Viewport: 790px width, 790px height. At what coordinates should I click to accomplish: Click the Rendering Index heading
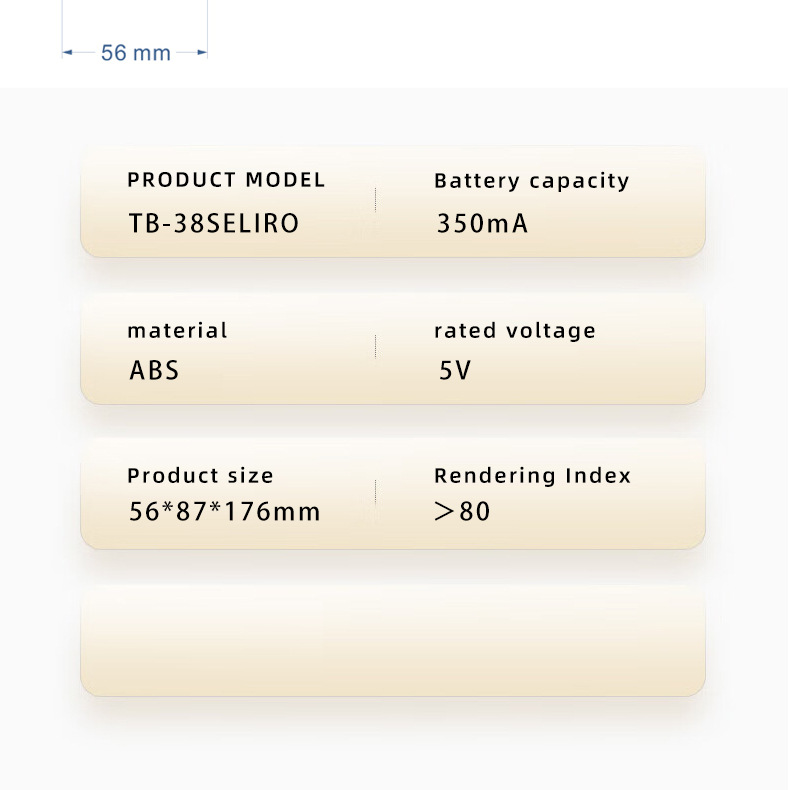tap(532, 476)
